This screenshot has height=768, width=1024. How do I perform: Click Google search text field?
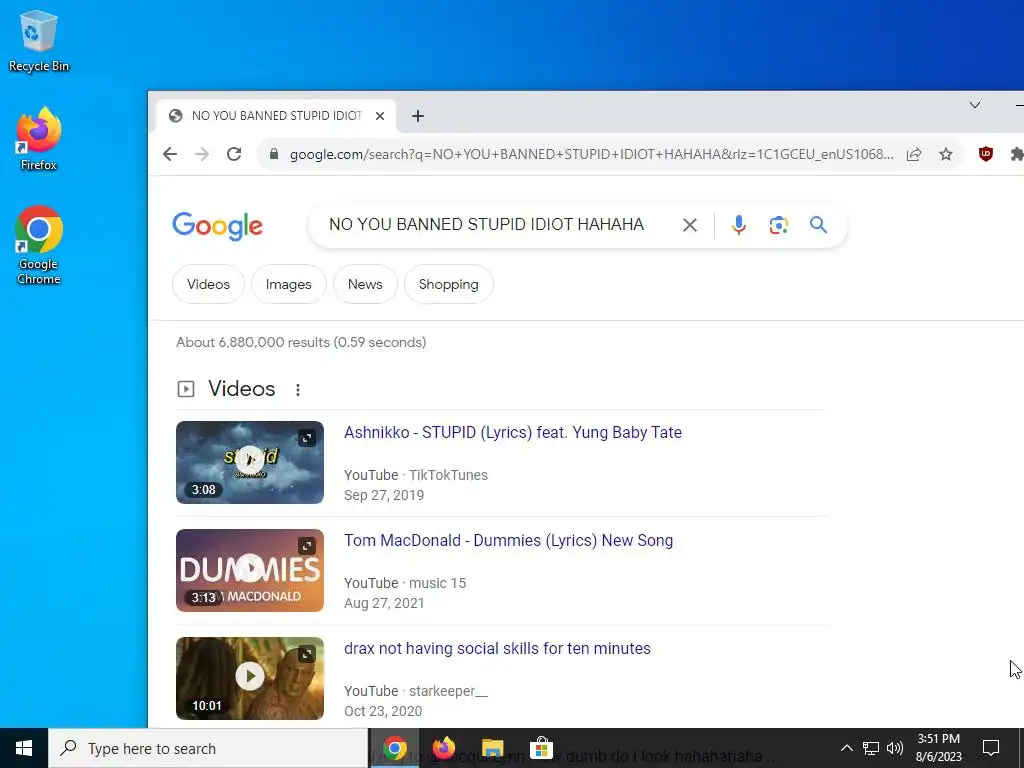coord(487,225)
